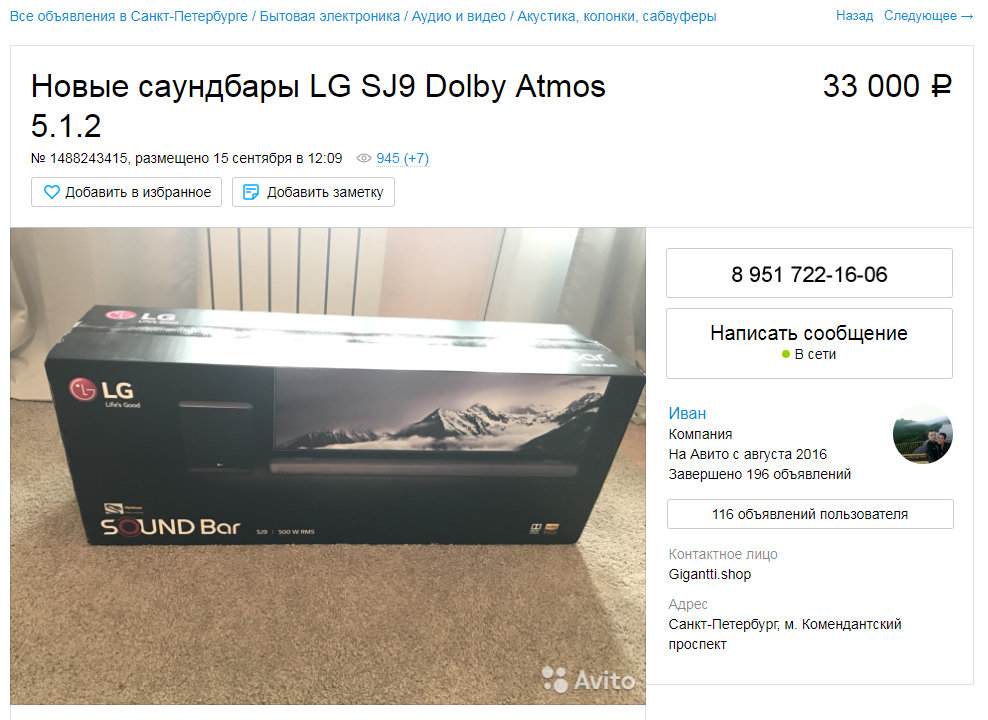Open the LG Sound Bar product photo
988x720 pixels.
click(x=328, y=466)
